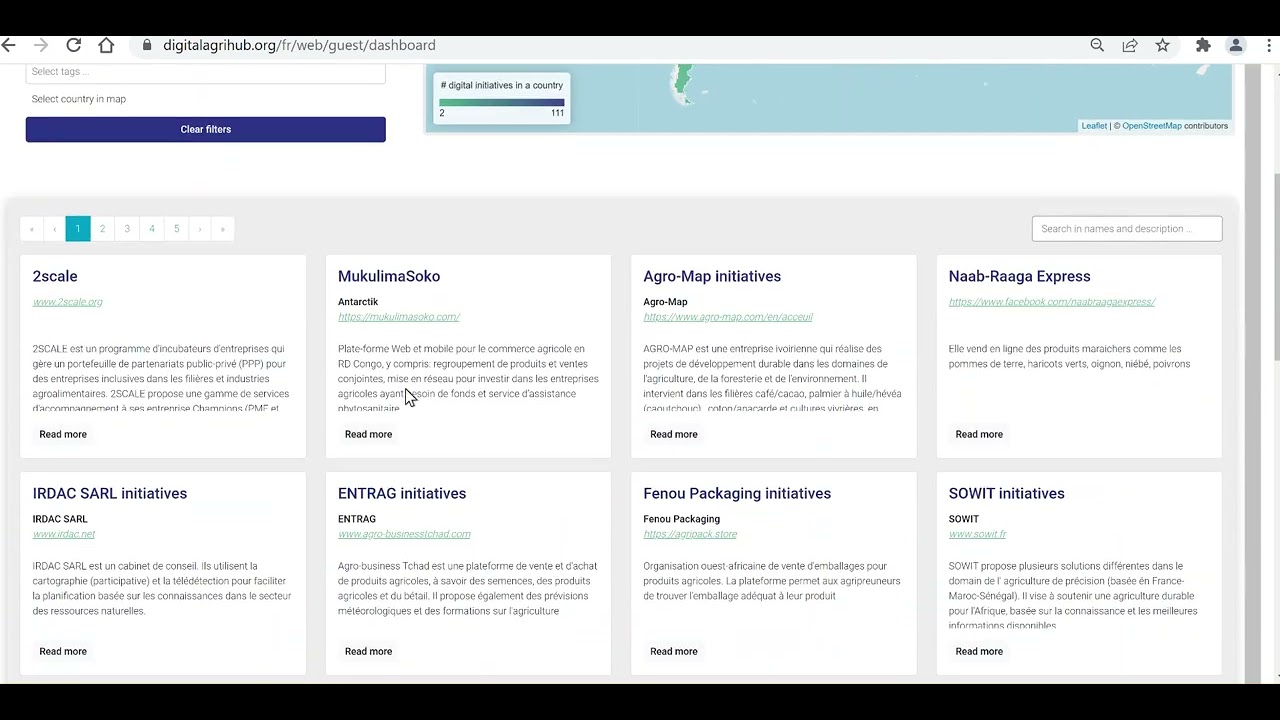1280x720 pixels.
Task: Click the browser back arrow
Action: pos(9,45)
